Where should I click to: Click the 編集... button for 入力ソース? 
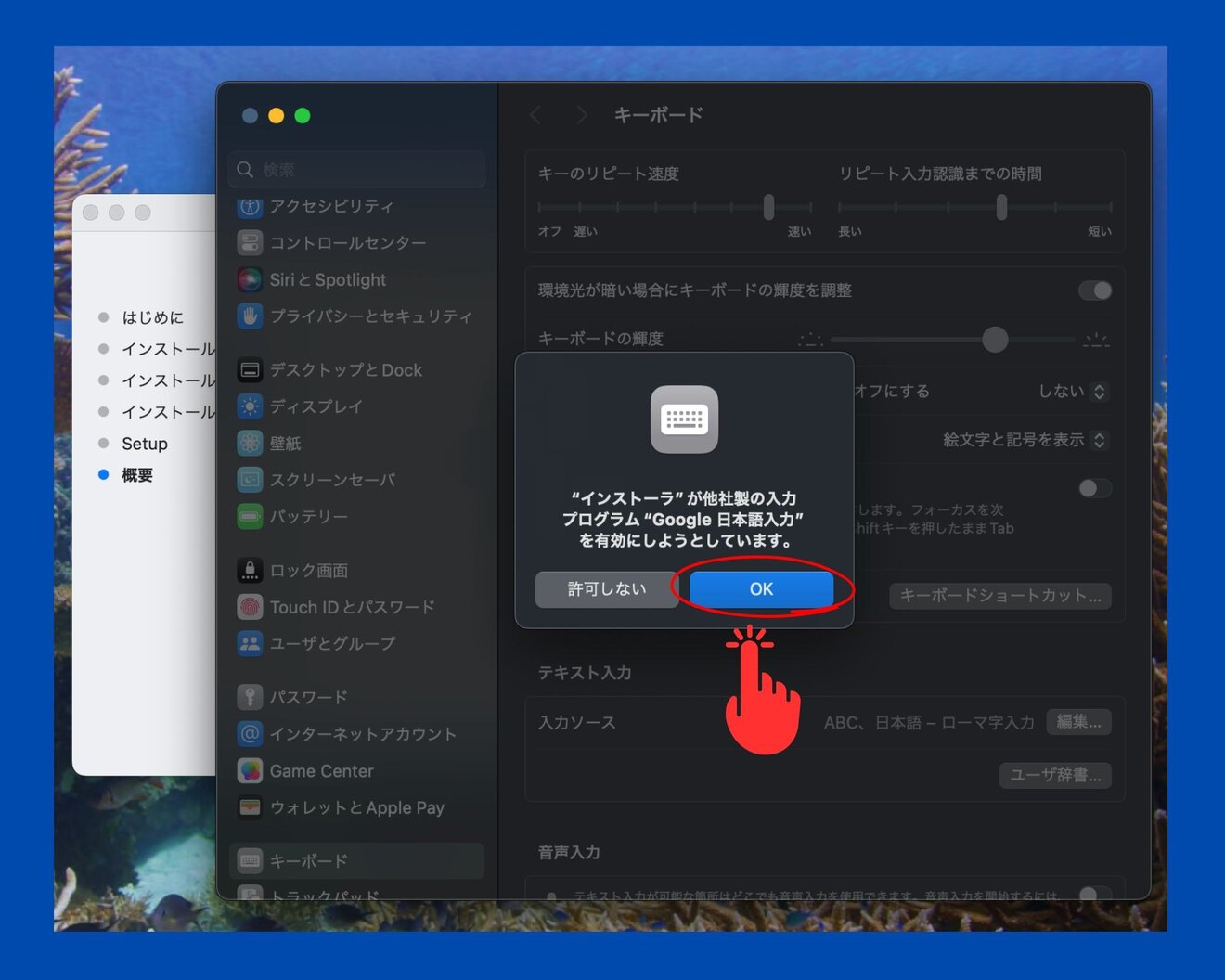(x=1078, y=722)
